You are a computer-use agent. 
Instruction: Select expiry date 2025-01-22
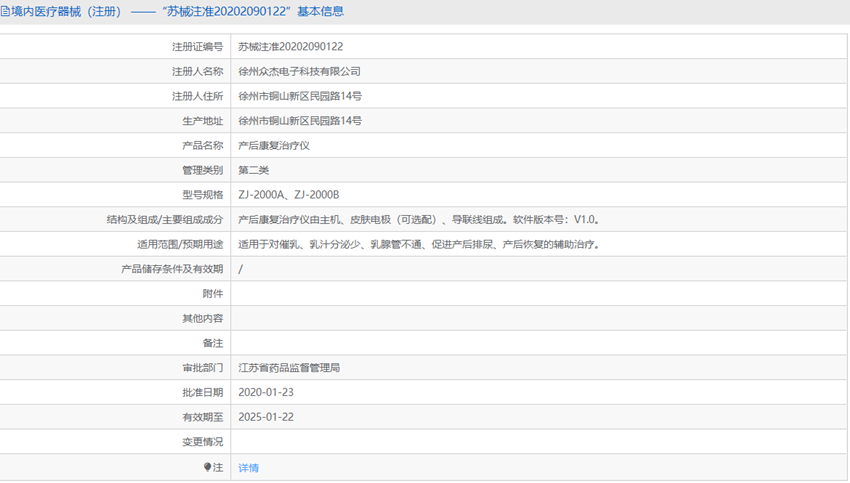pos(266,417)
